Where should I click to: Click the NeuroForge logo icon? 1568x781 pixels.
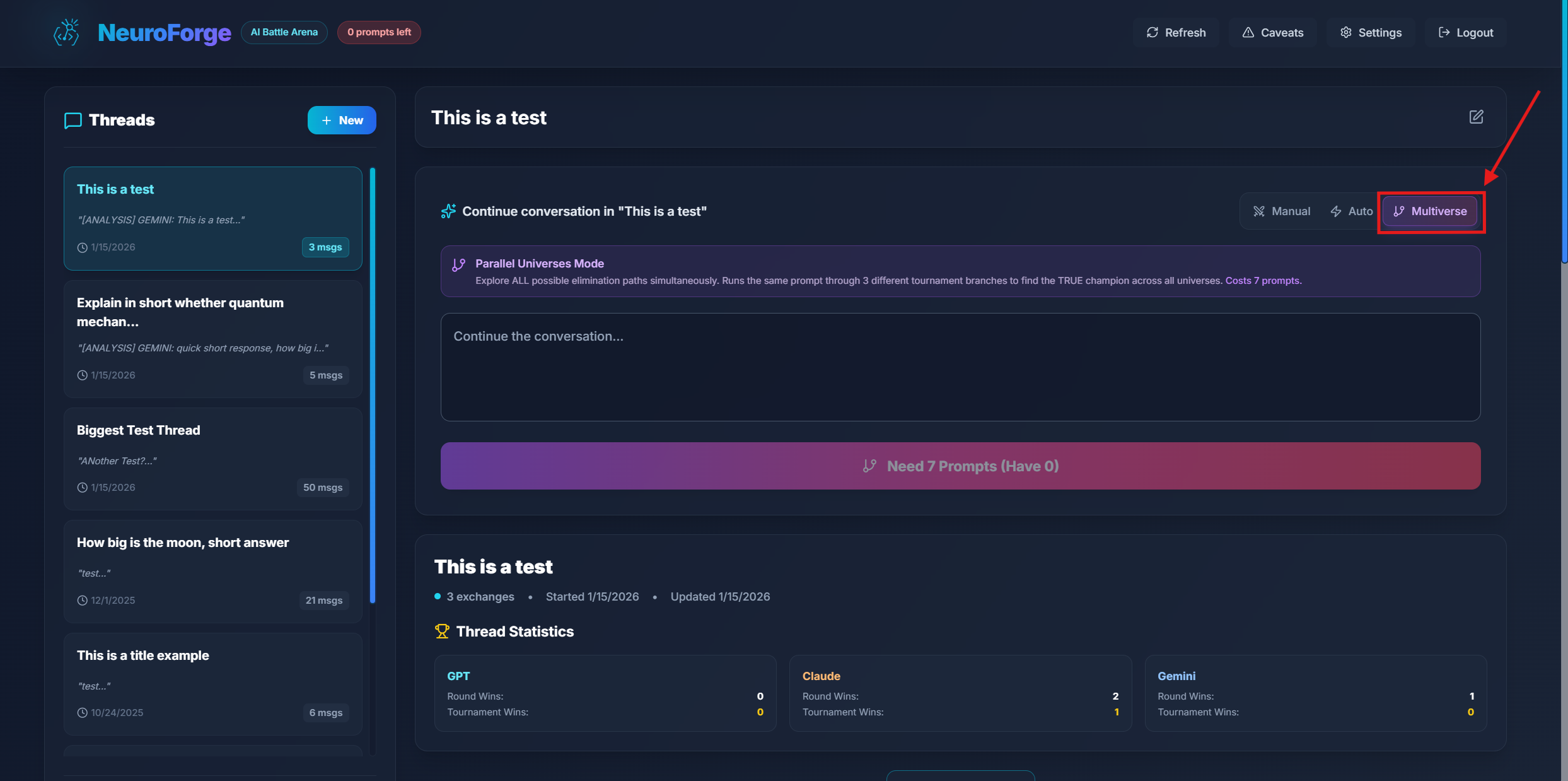[x=67, y=32]
